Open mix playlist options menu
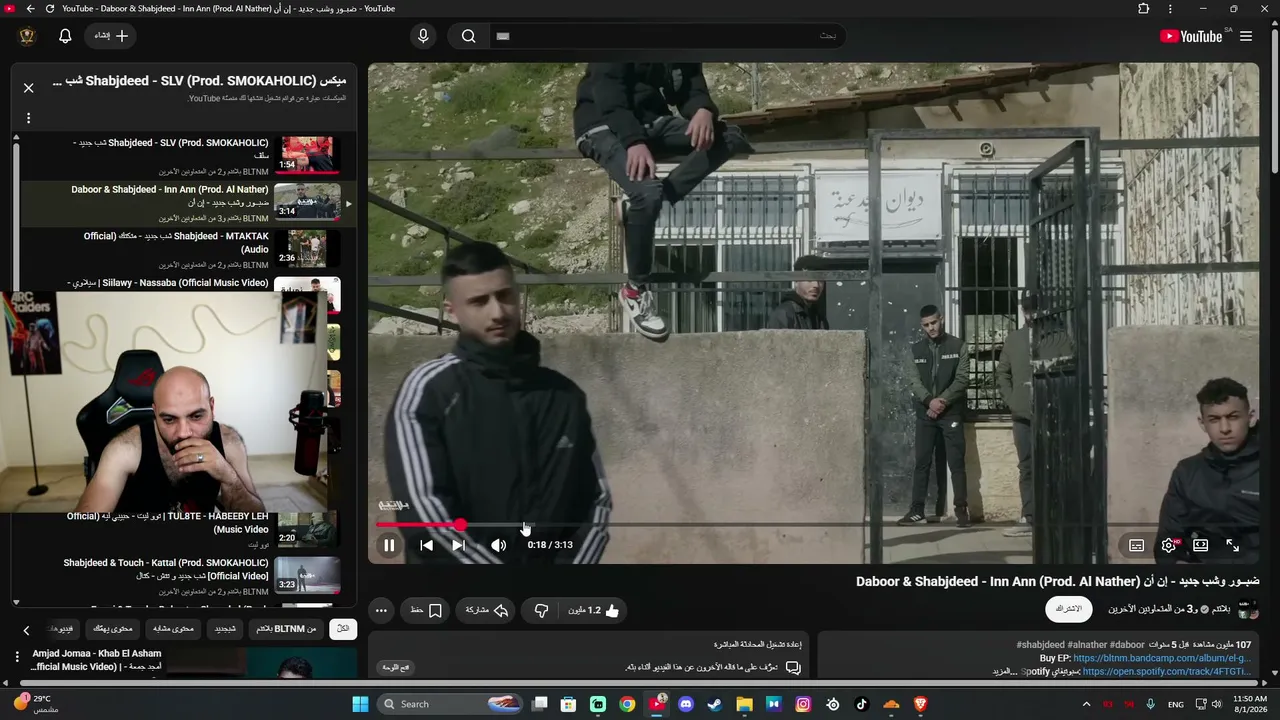 pyautogui.click(x=28, y=118)
